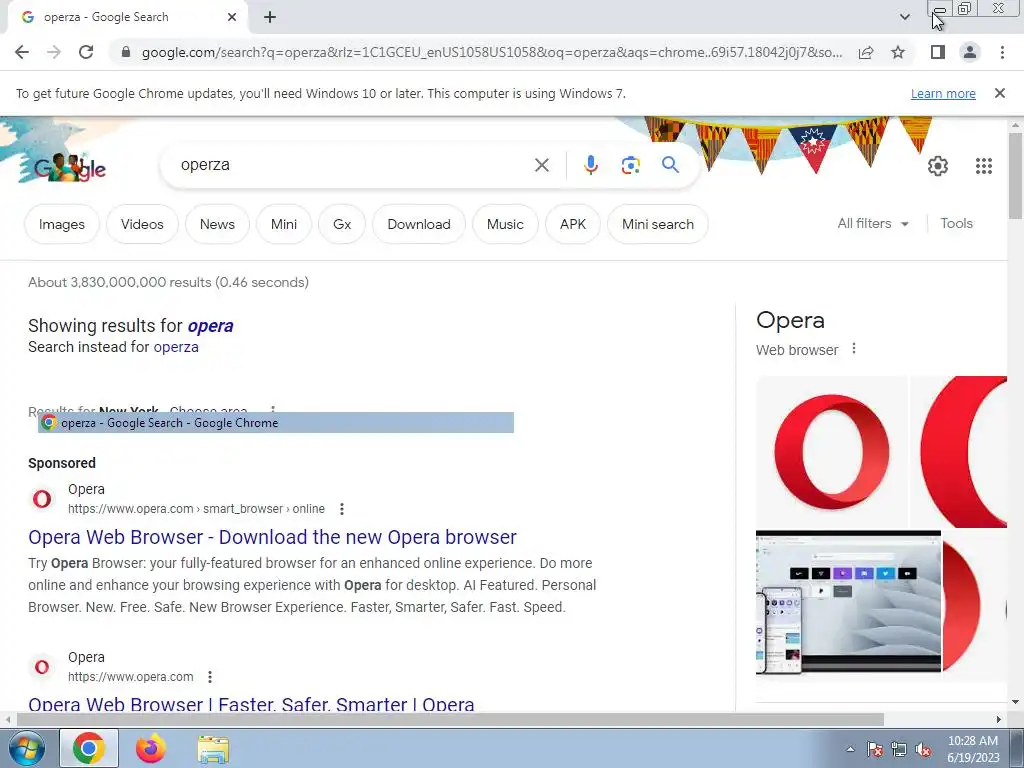Image resolution: width=1024 pixels, height=768 pixels.
Task: Search instead for operza
Action: click(176, 347)
